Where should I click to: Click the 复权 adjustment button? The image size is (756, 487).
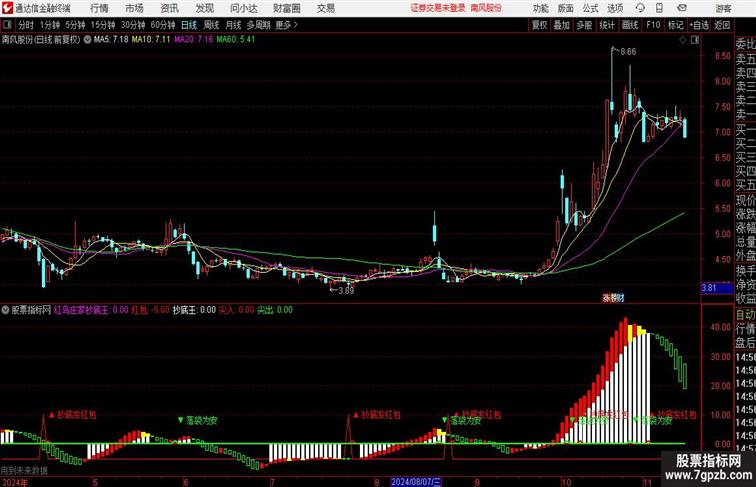point(539,25)
